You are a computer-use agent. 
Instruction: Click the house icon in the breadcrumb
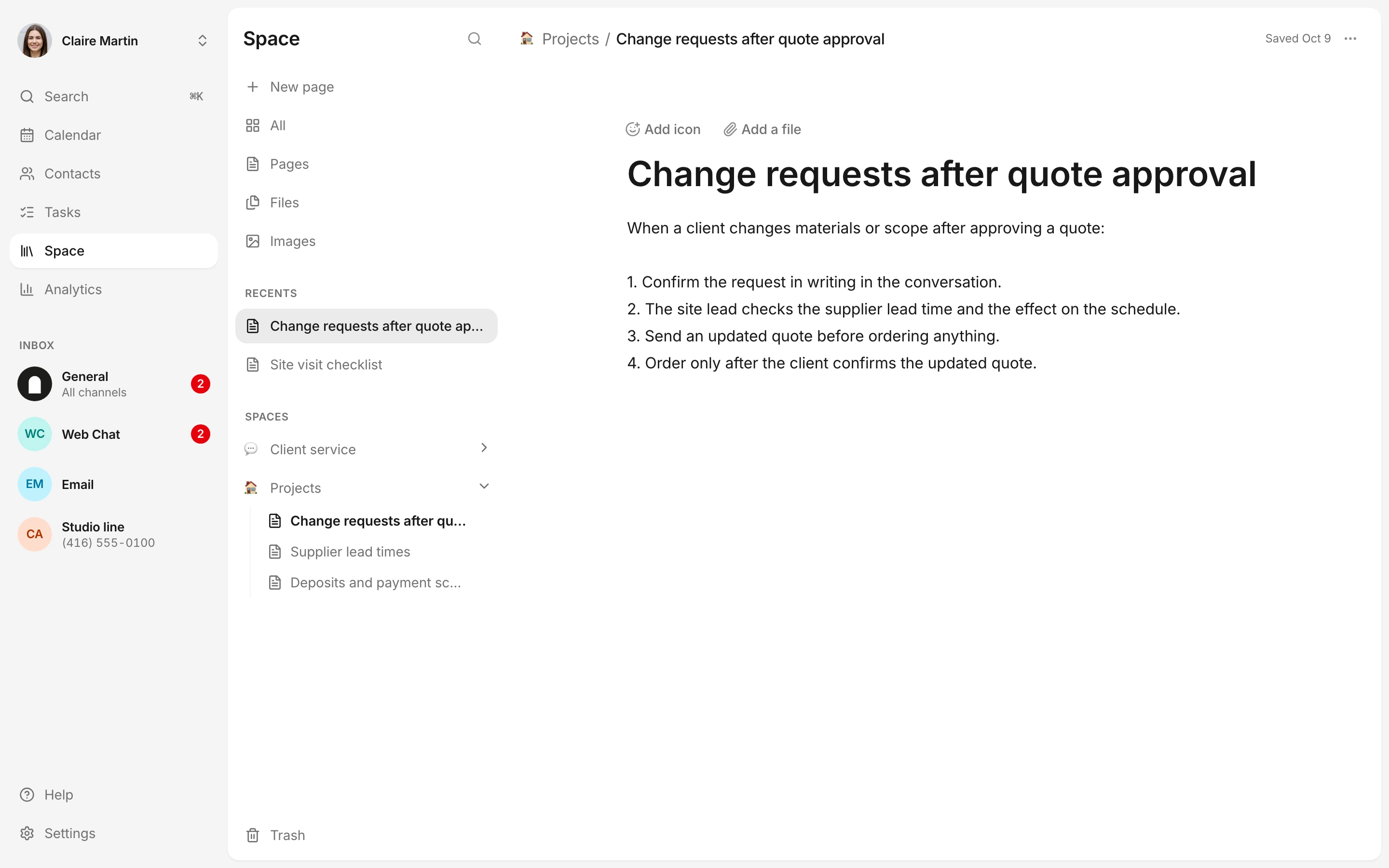click(526, 39)
